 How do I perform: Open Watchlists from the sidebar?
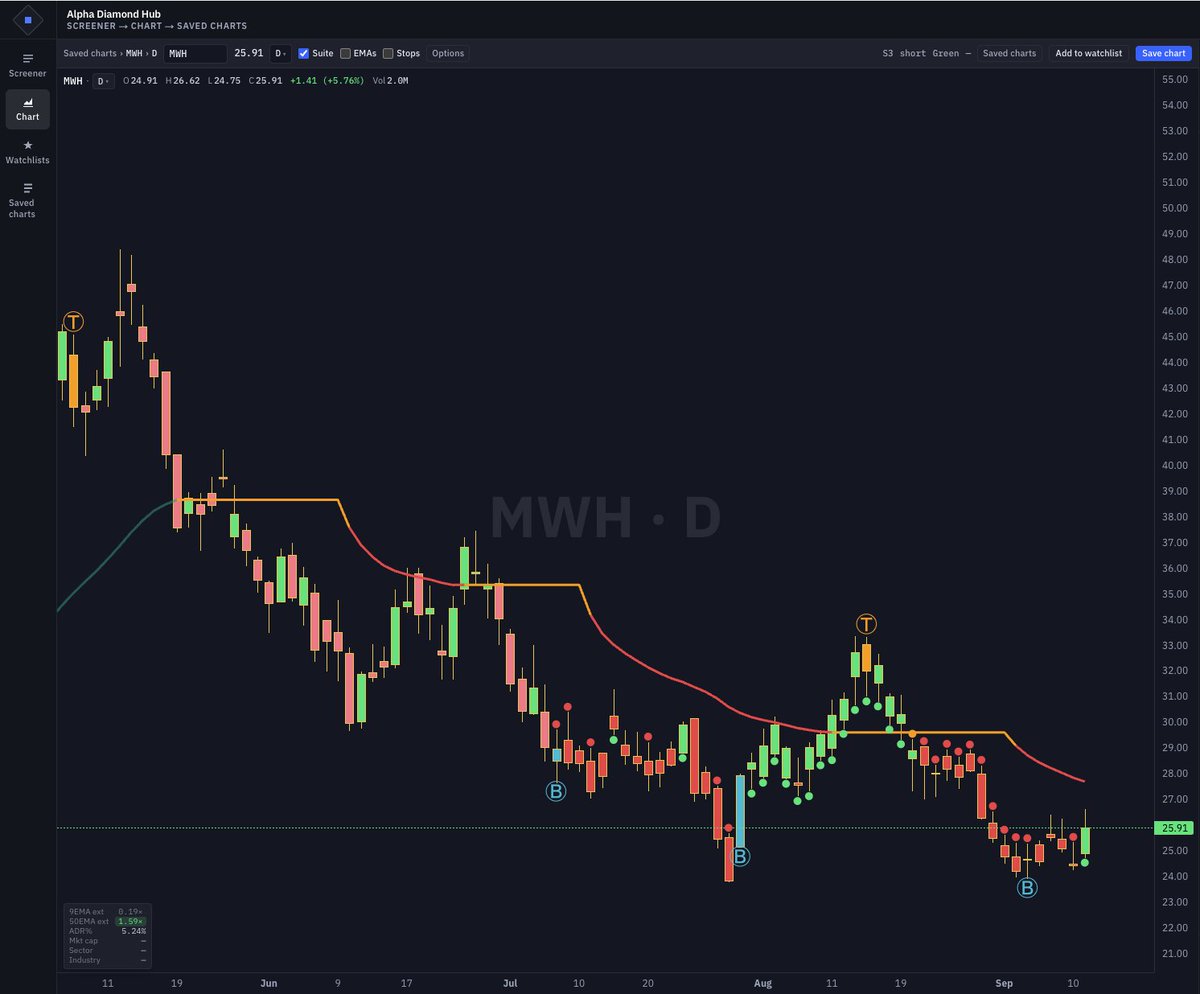(x=28, y=152)
